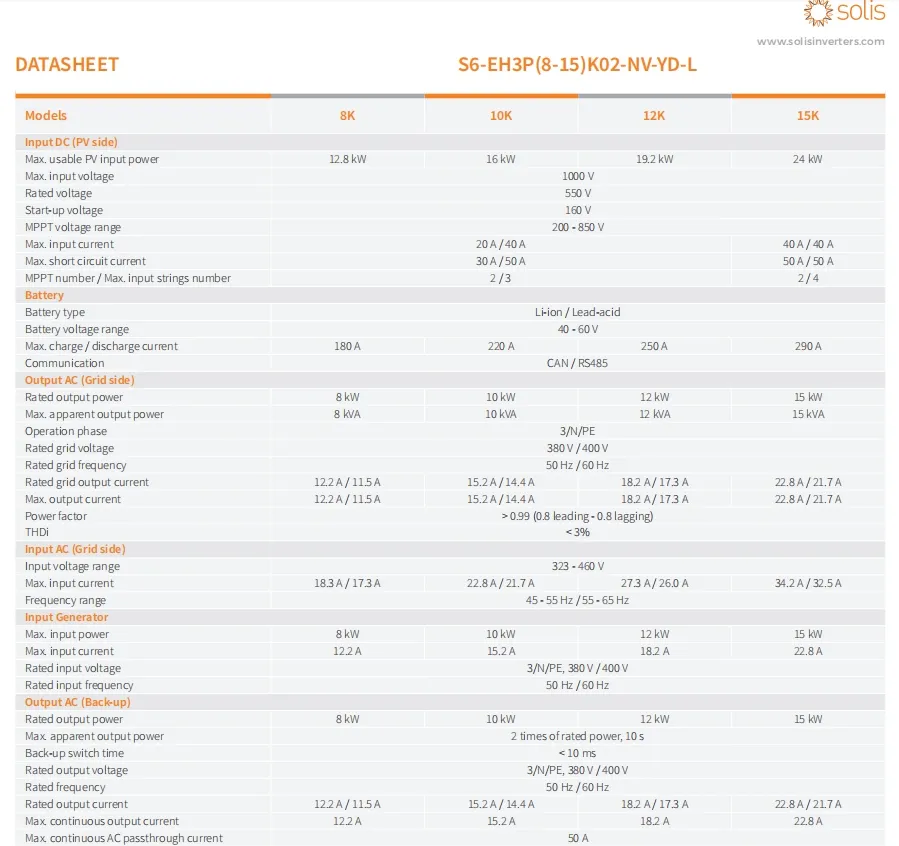The height and width of the screenshot is (846, 899).
Task: Select the 3/N/PE operation phase value
Action: tap(577, 431)
